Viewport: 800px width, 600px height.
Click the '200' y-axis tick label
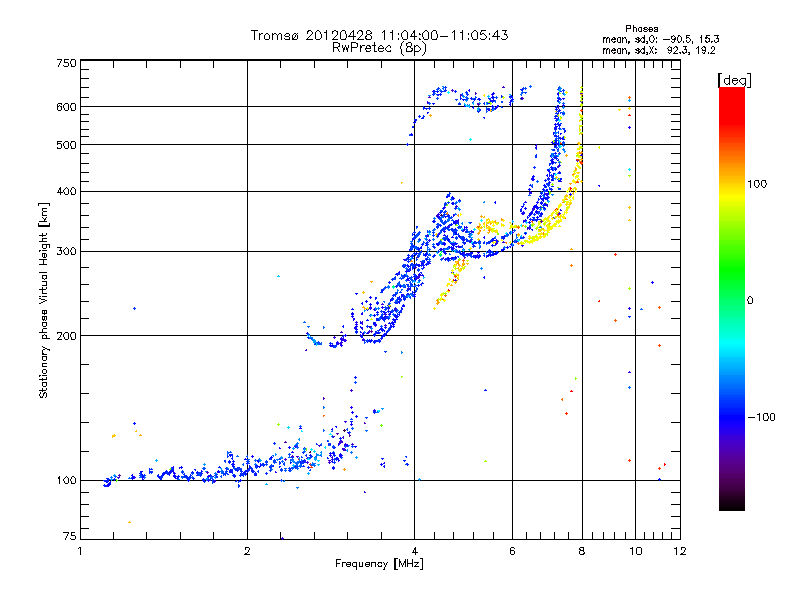point(66,336)
